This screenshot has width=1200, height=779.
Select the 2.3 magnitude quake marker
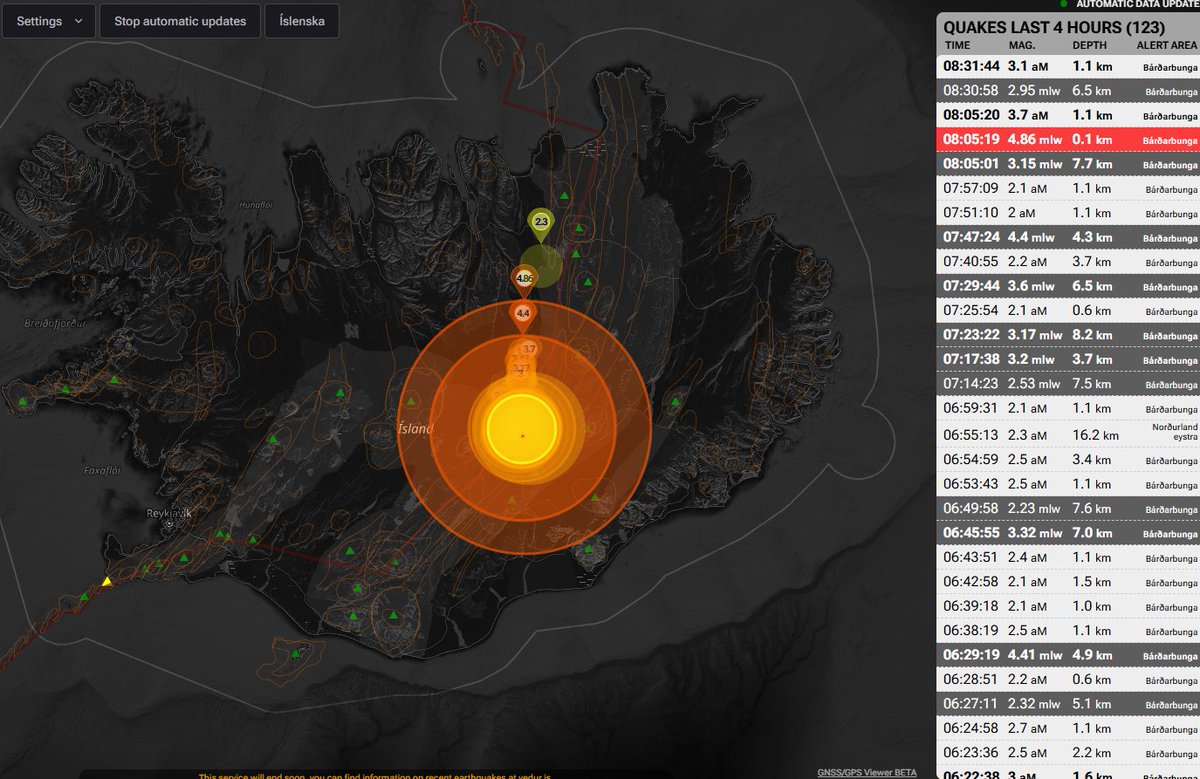pyautogui.click(x=540, y=221)
